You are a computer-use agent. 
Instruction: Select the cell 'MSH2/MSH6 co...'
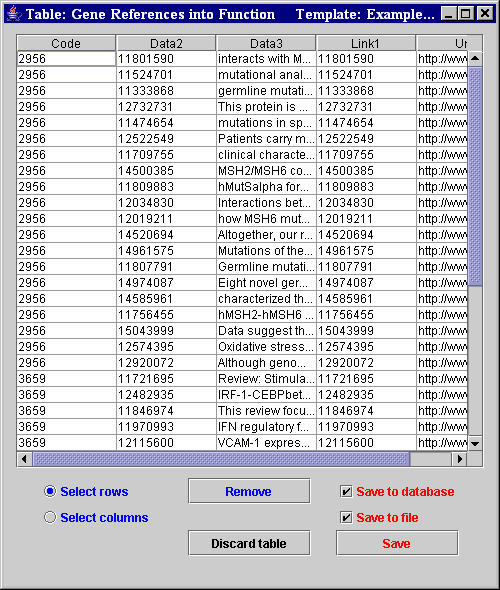(266, 171)
